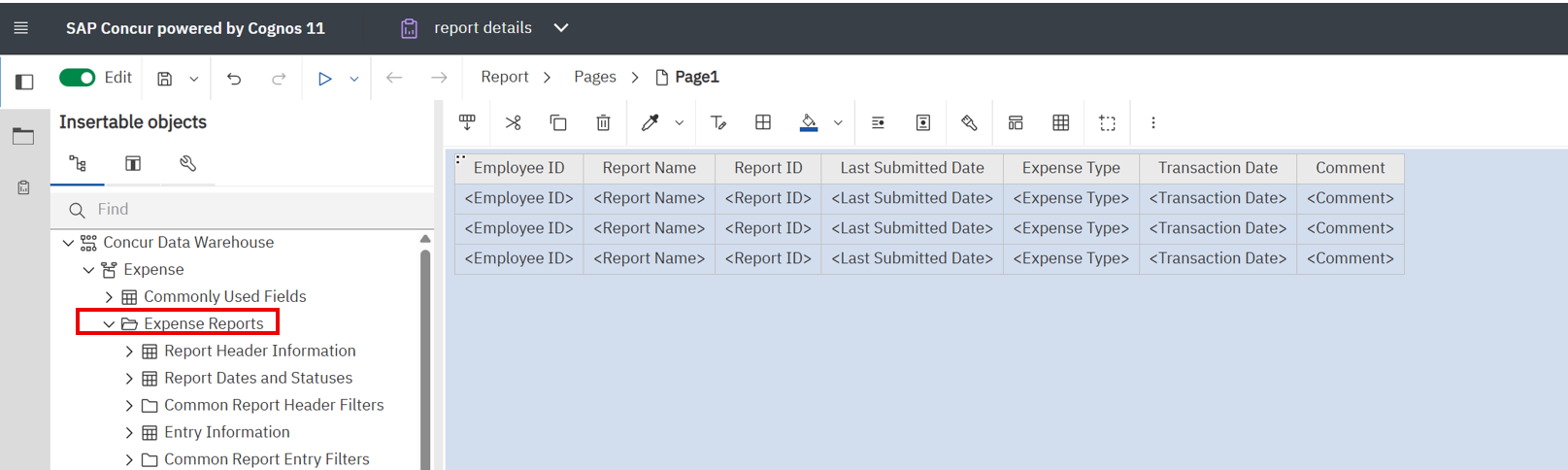This screenshot has height=470, width=1568.
Task: Select Report Header Information tree item
Action: (259, 351)
